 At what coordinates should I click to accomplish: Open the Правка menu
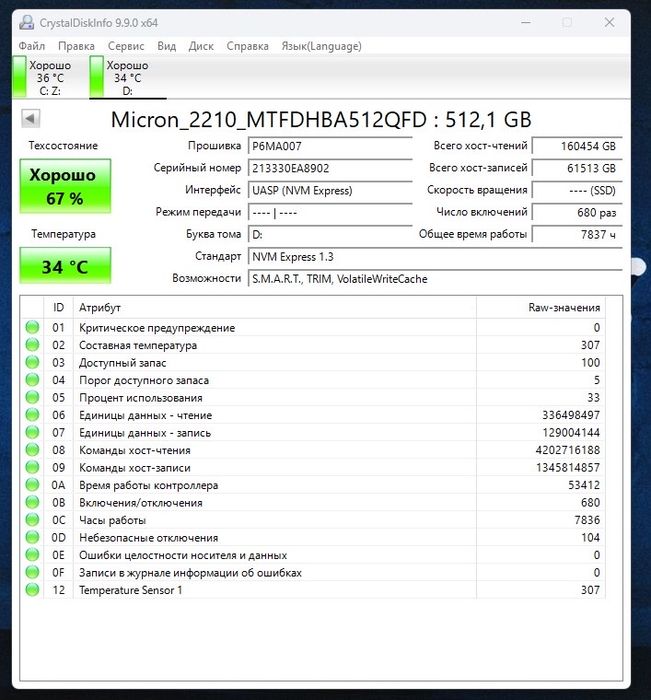pyautogui.click(x=76, y=46)
